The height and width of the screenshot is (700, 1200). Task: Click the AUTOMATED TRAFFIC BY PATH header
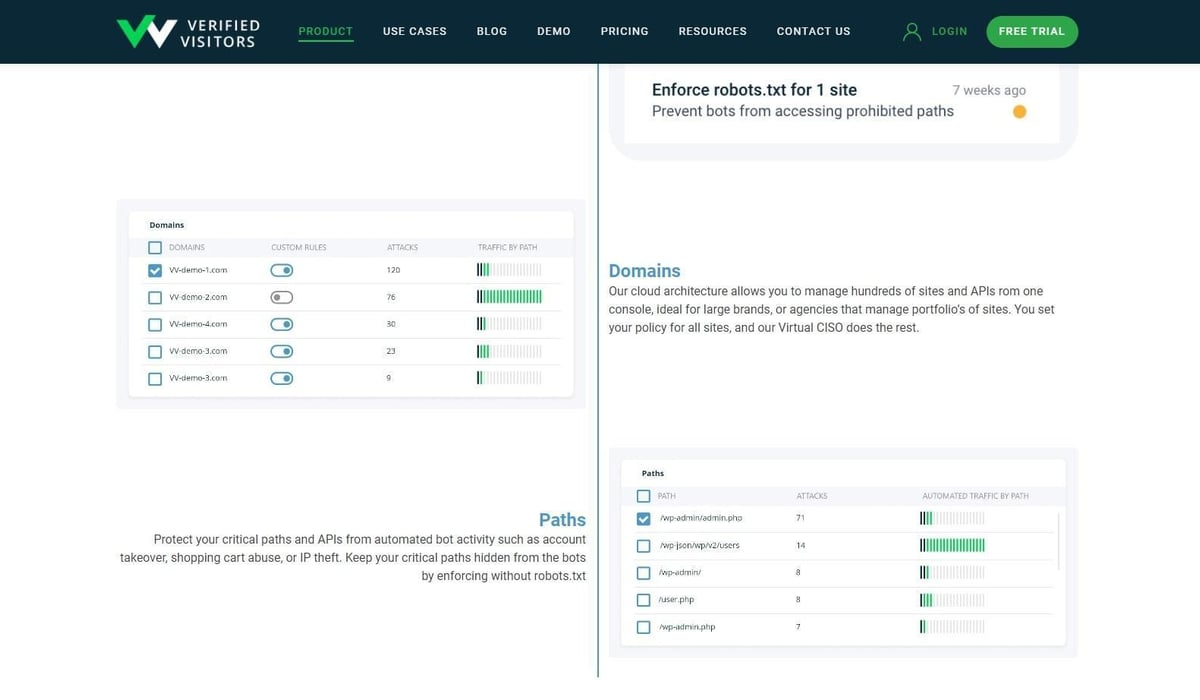(x=975, y=496)
